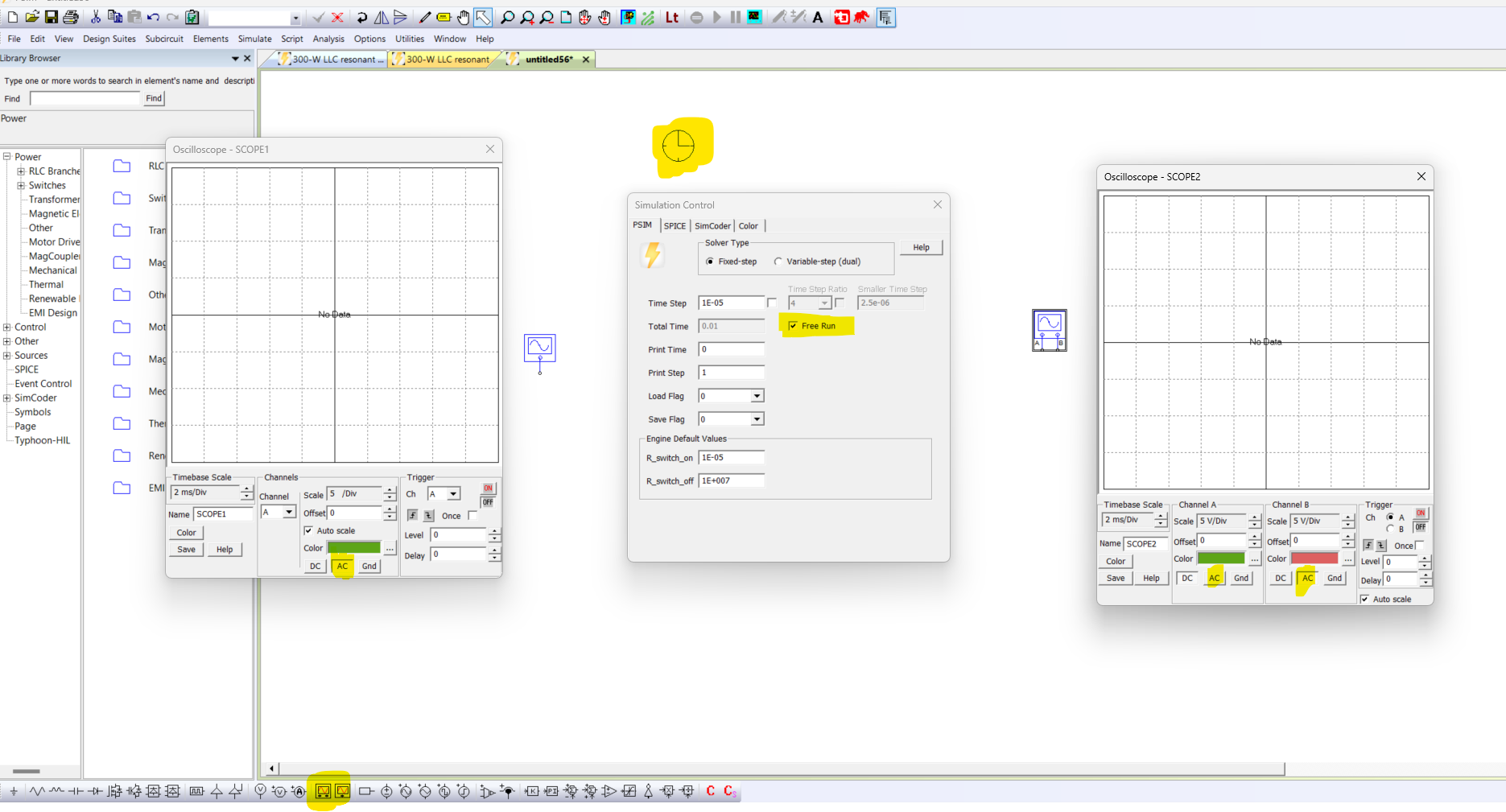Click the red C block icon in the bottom toolbar
The image size is (1506, 812).
710,792
